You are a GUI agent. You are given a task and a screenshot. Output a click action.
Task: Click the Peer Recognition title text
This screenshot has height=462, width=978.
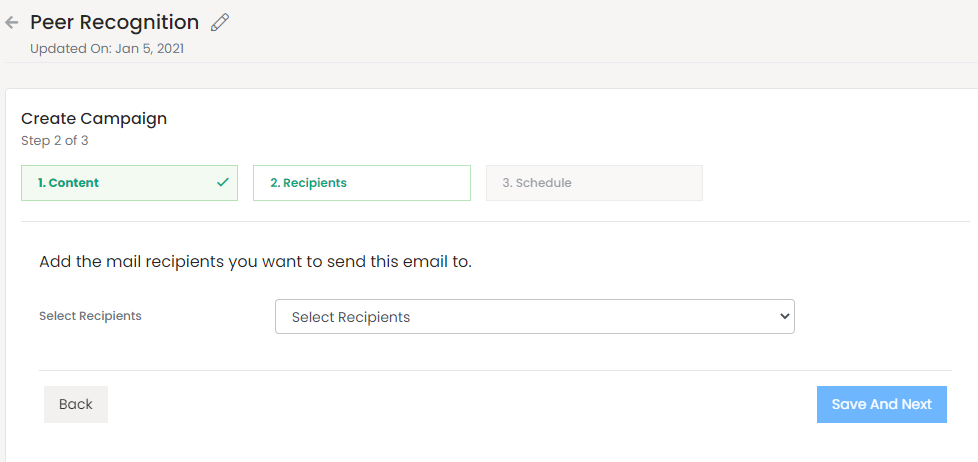(x=114, y=22)
